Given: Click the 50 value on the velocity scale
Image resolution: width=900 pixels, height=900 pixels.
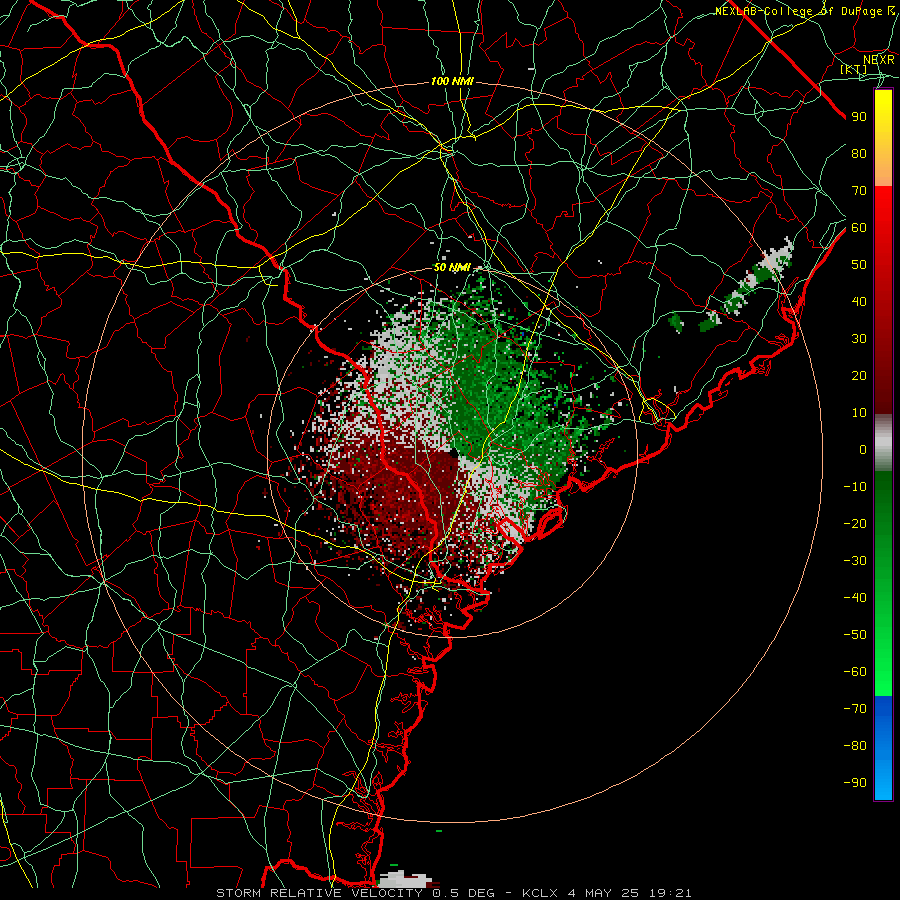Looking at the screenshot, I should pyautogui.click(x=859, y=265).
